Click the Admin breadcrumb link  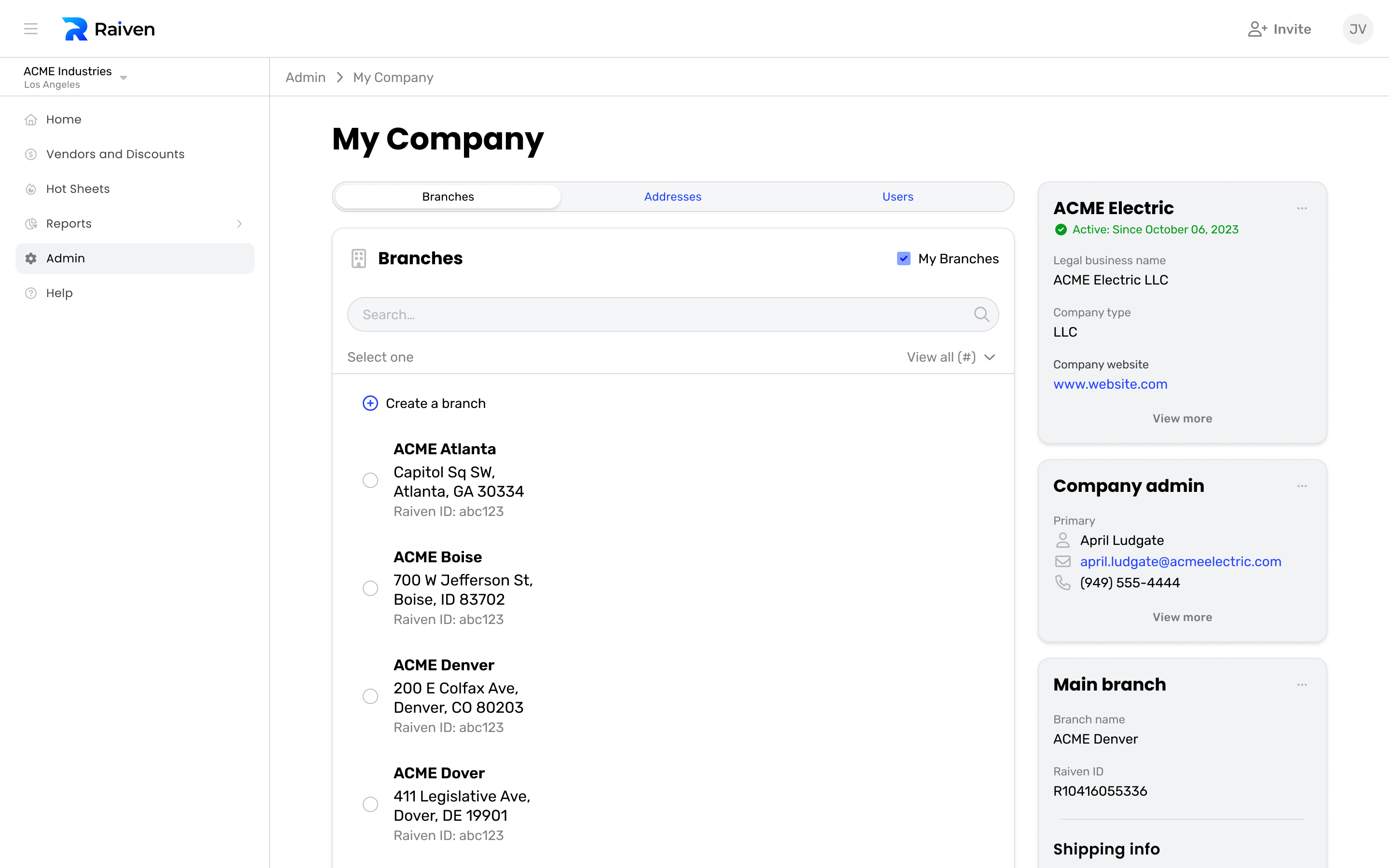[x=305, y=78]
